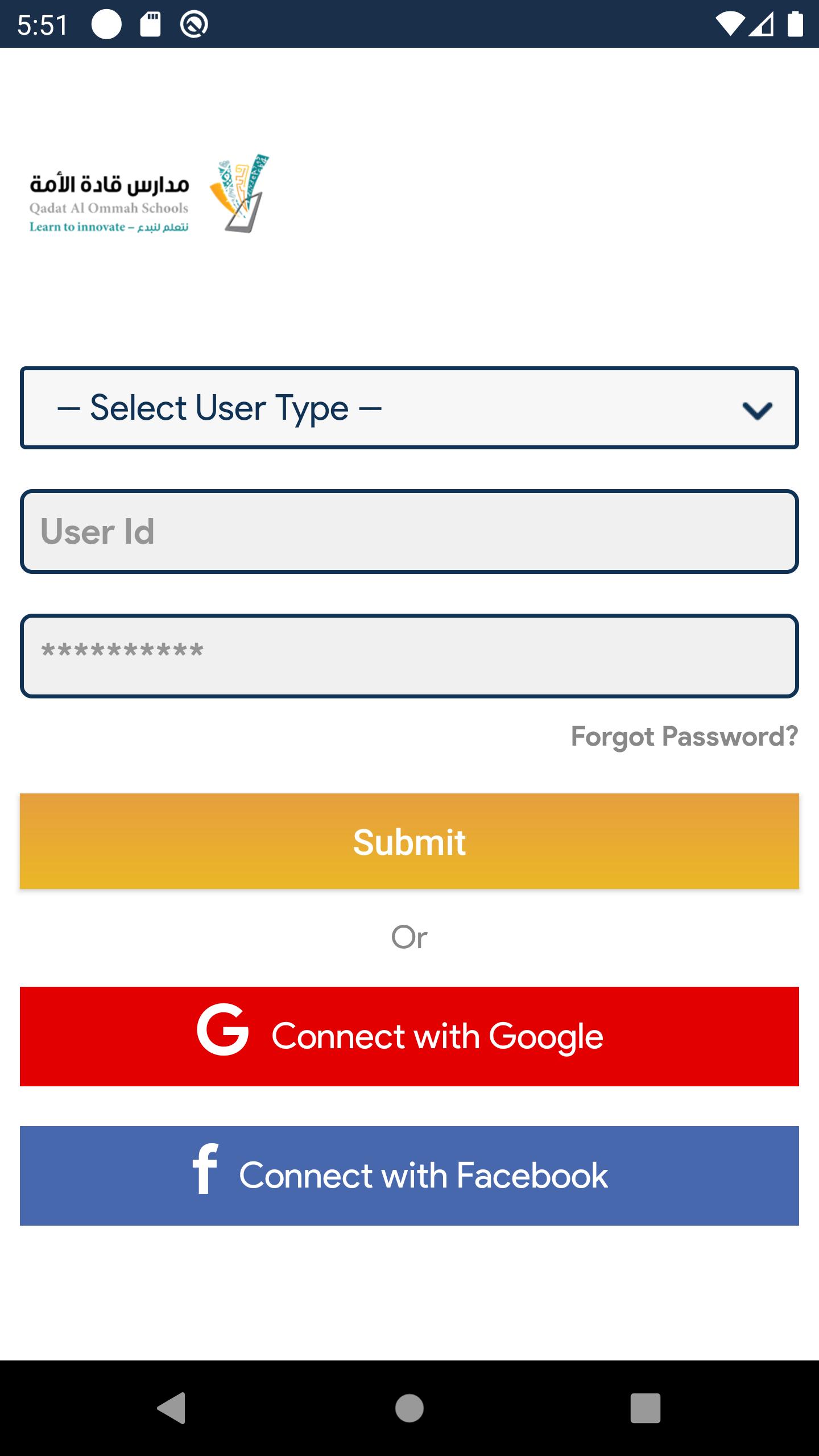Tap the Google G logo icon

tap(222, 1030)
